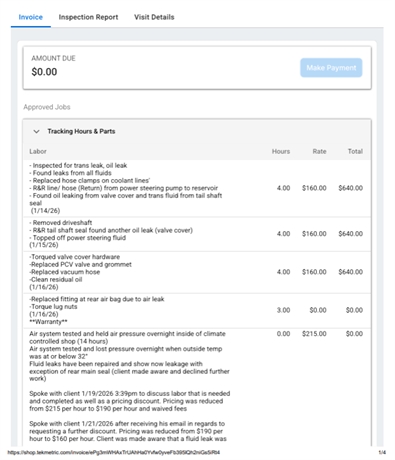Viewport: 395px width, 460px height.
Task: Click the 'Topped off power steering fluid' line
Action: pos(78,238)
